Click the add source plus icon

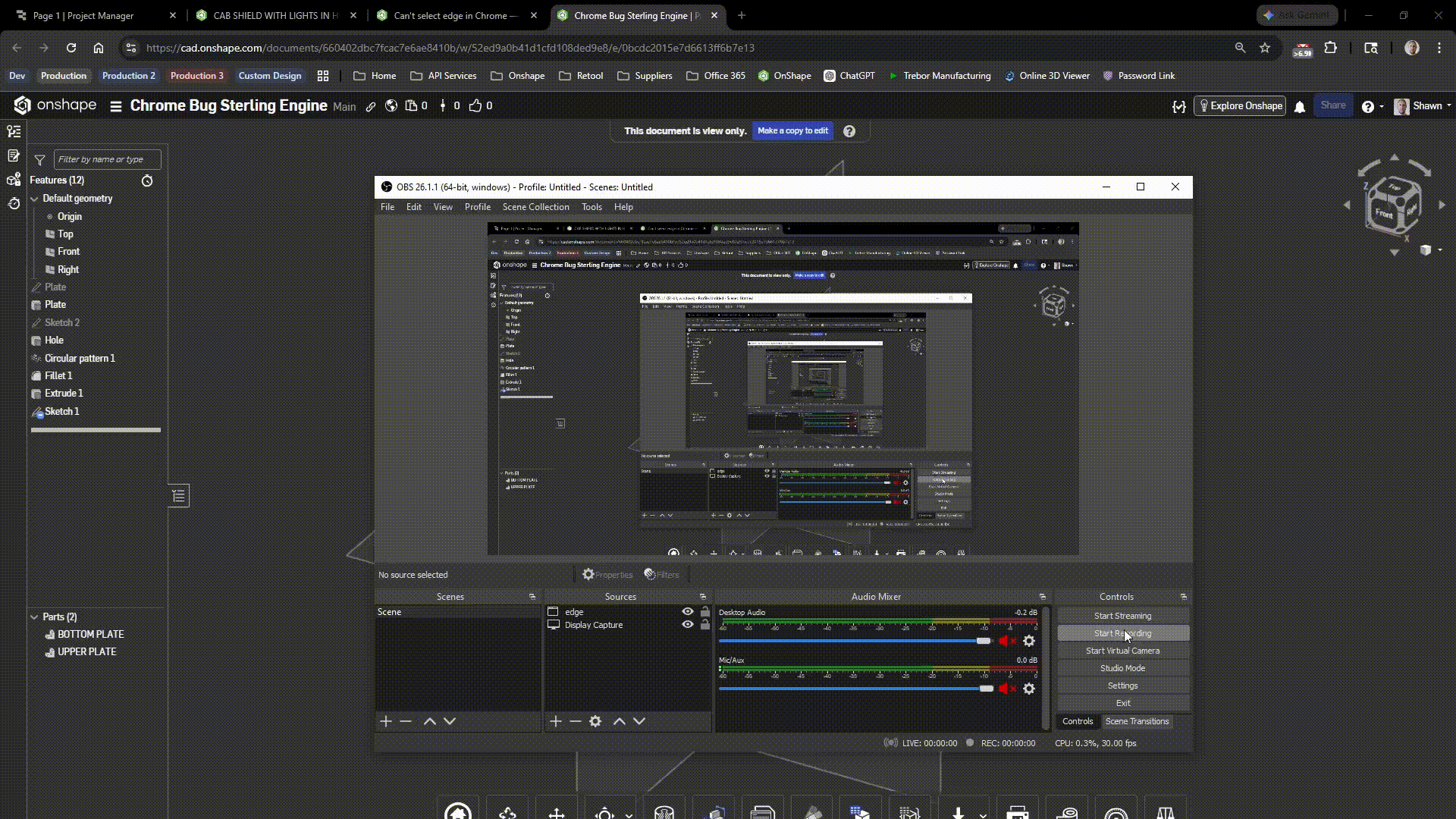[x=556, y=722]
